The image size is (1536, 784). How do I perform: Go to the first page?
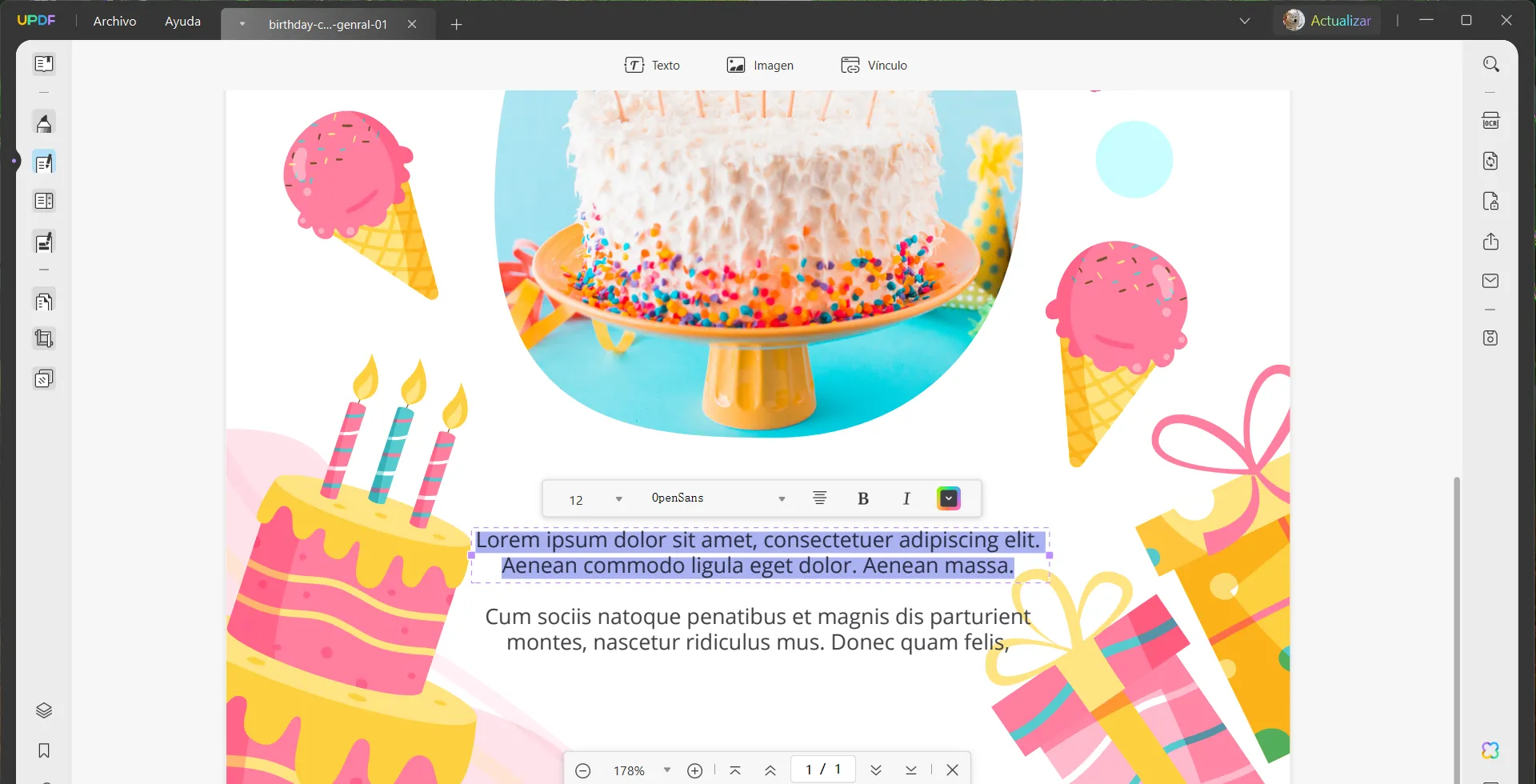coord(735,770)
